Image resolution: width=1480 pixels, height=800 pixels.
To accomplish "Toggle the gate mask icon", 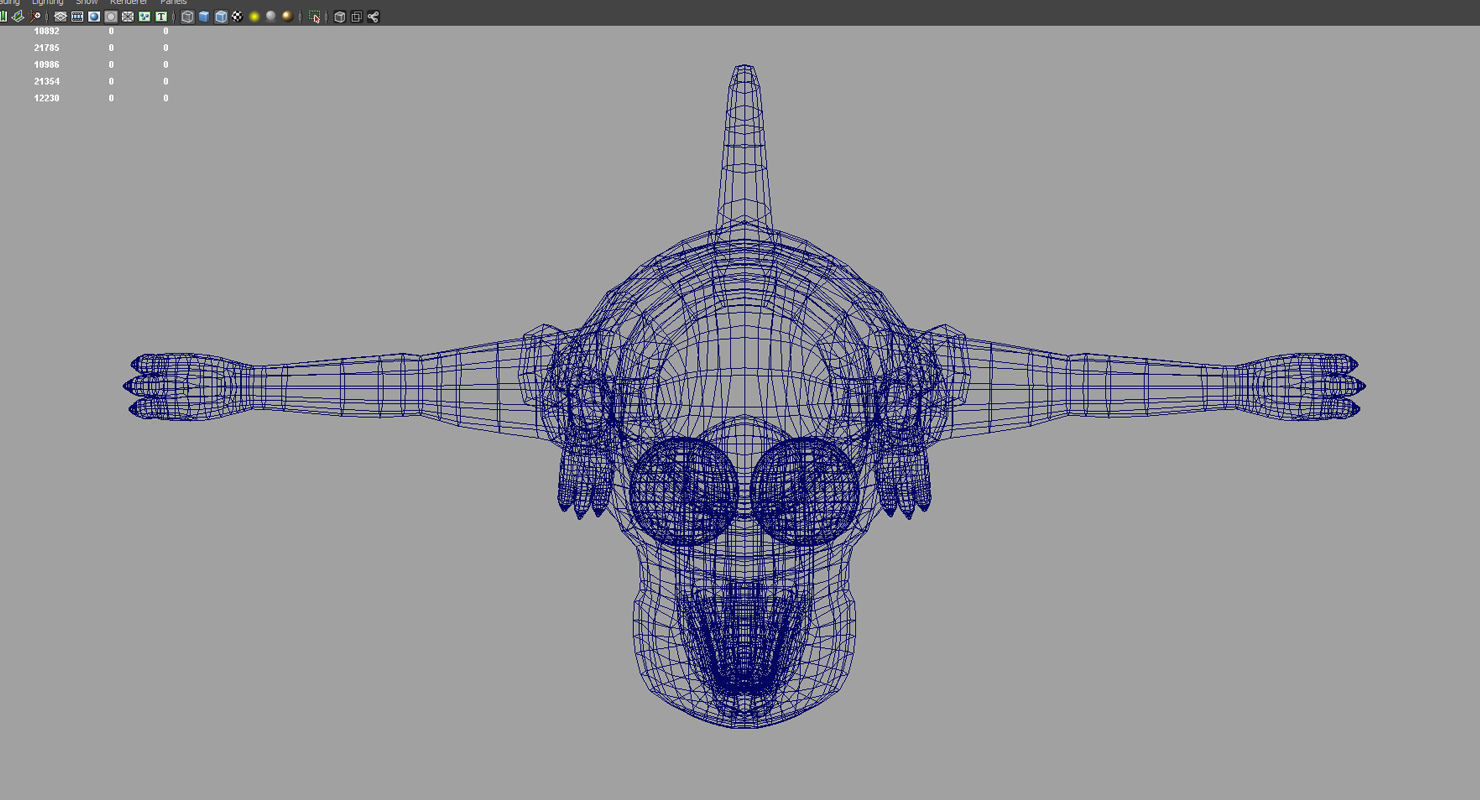I will point(111,17).
